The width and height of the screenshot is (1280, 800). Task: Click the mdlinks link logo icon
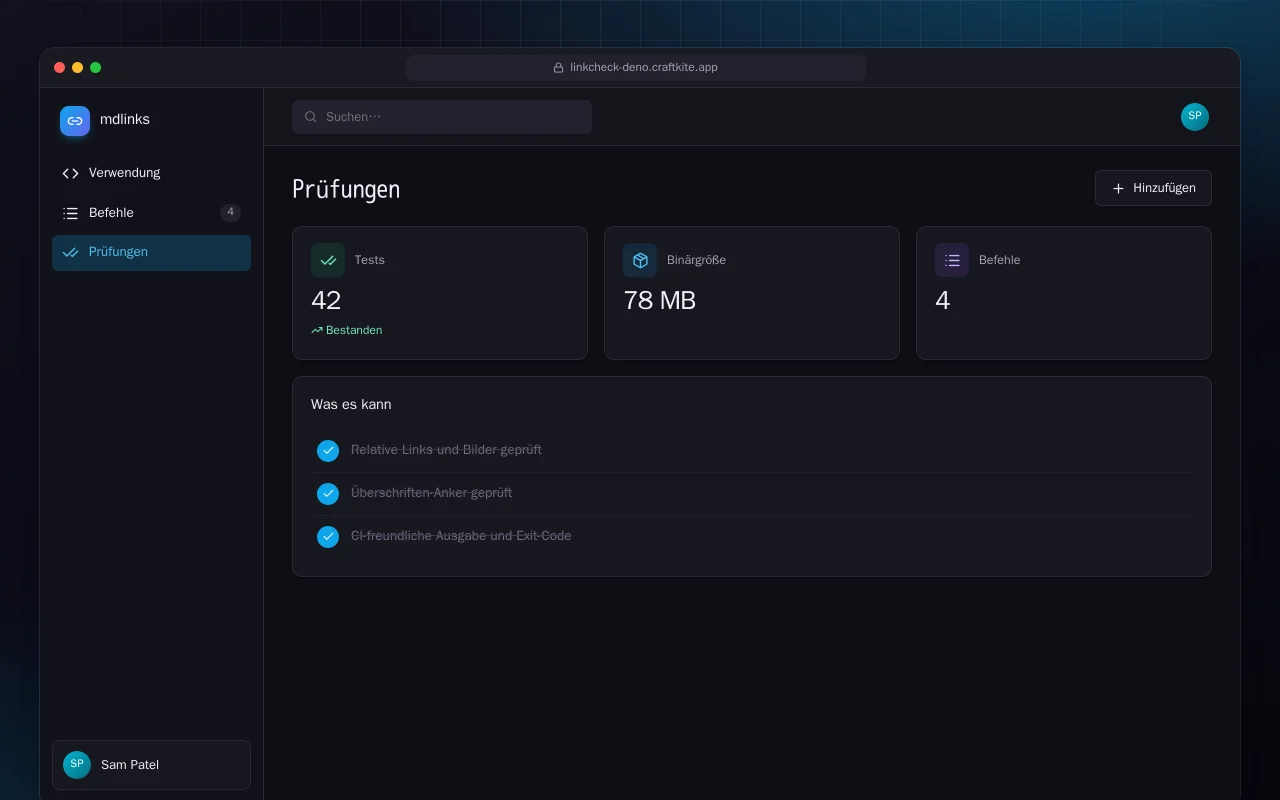pos(75,121)
